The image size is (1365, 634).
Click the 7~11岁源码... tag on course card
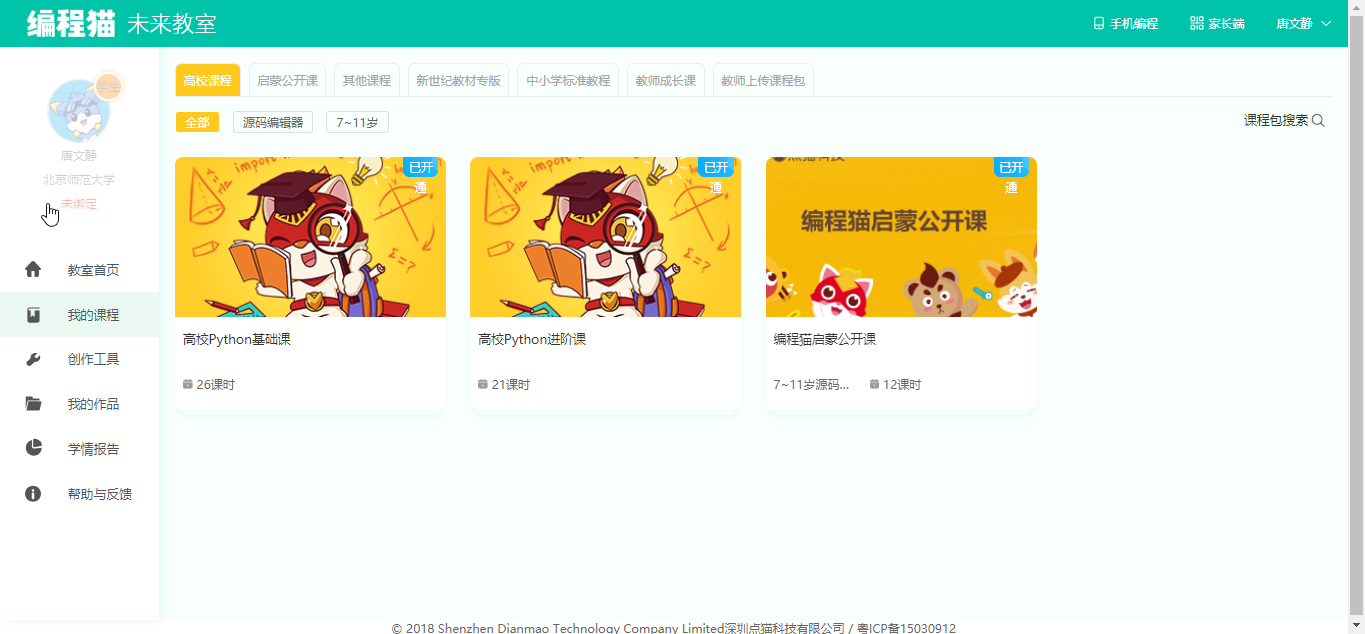coord(811,385)
